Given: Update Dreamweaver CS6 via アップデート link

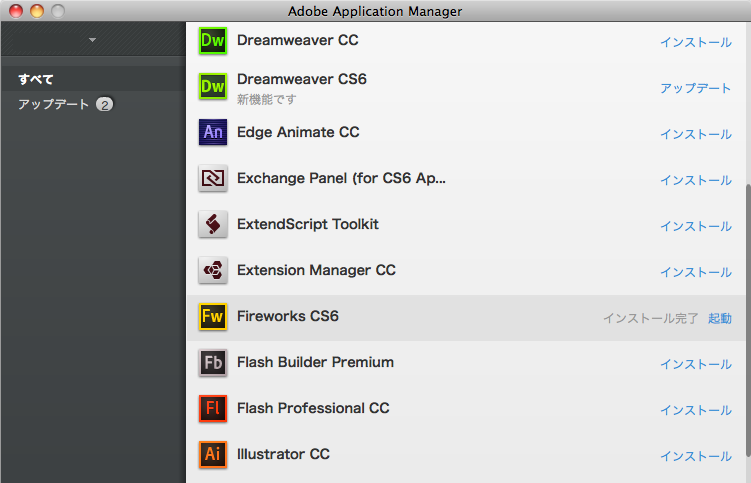Looking at the screenshot, I should click(x=696, y=88).
